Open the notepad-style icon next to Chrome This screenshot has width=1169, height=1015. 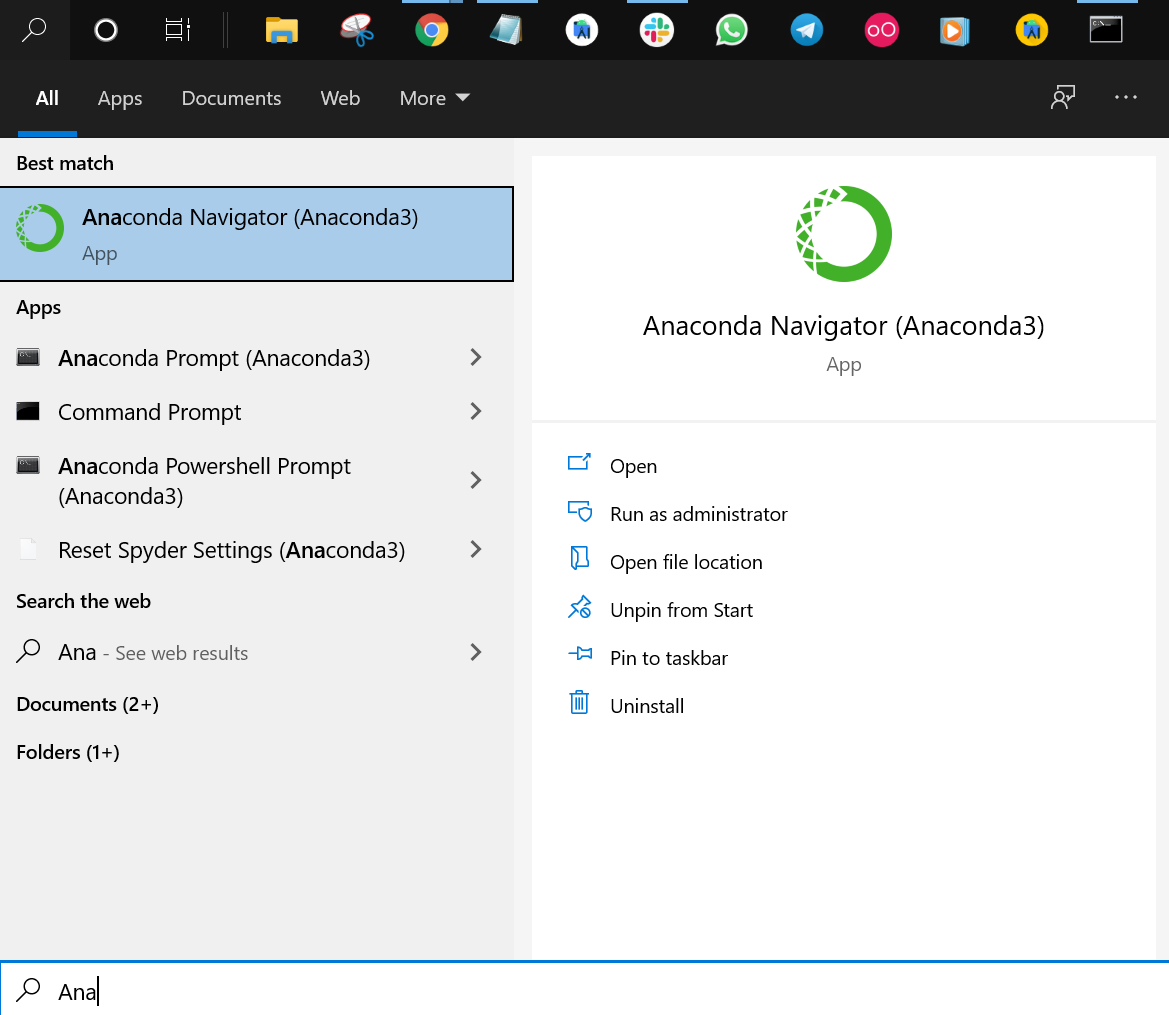pyautogui.click(x=506, y=31)
